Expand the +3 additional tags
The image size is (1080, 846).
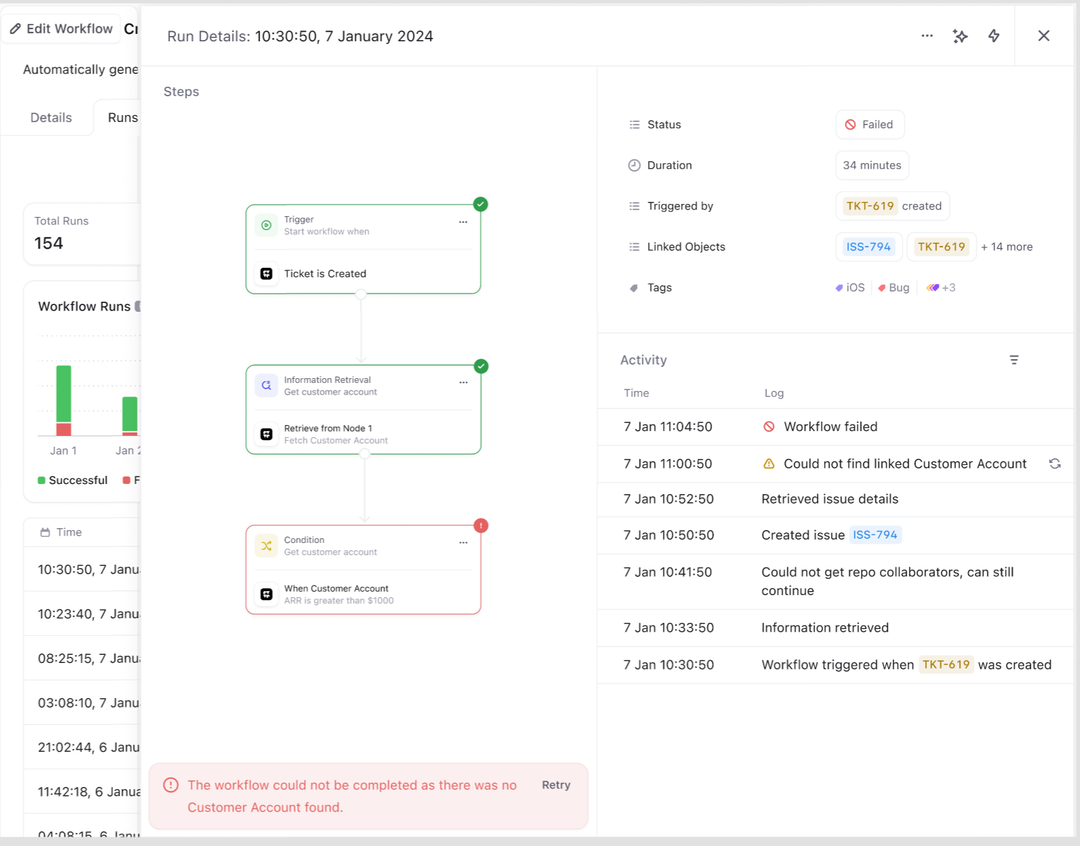click(x=941, y=287)
